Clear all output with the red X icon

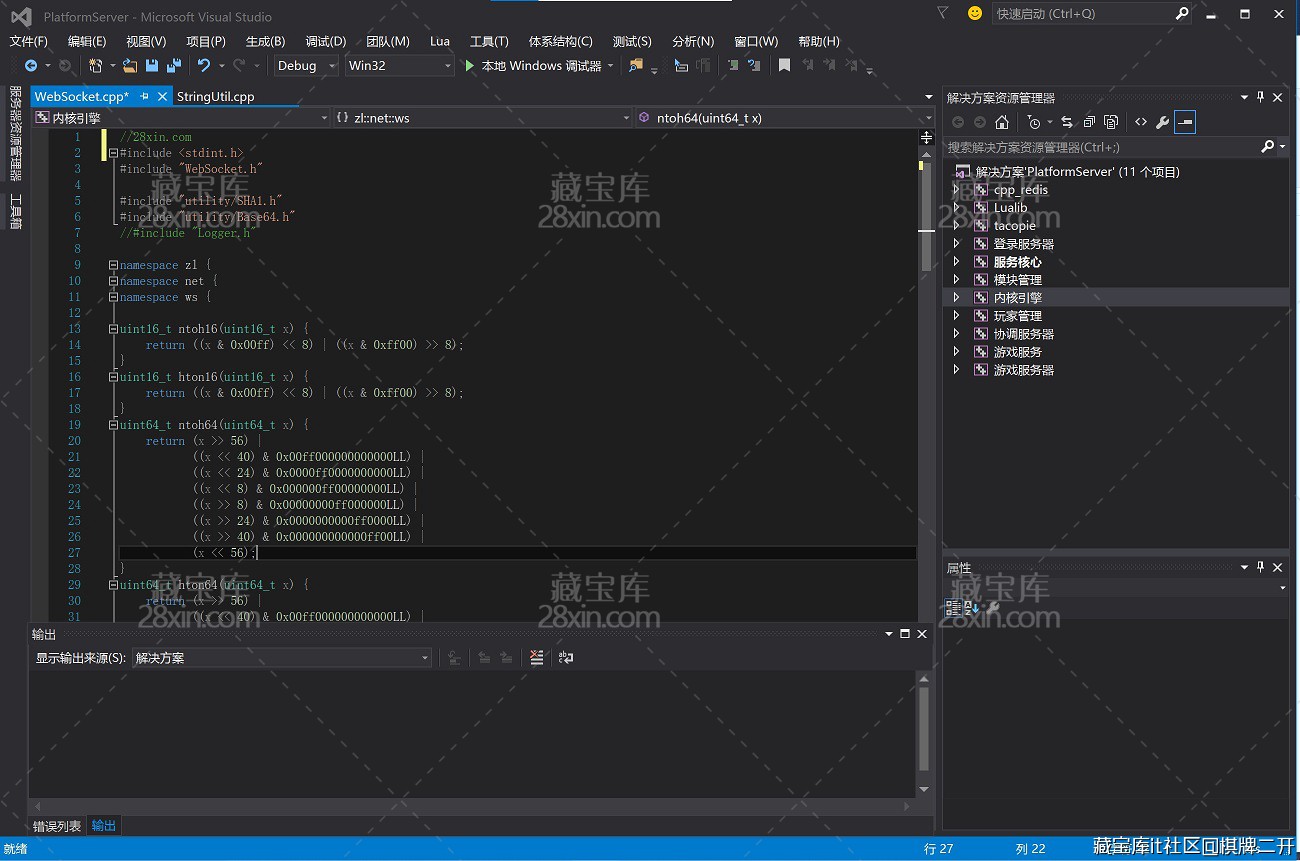[537, 658]
